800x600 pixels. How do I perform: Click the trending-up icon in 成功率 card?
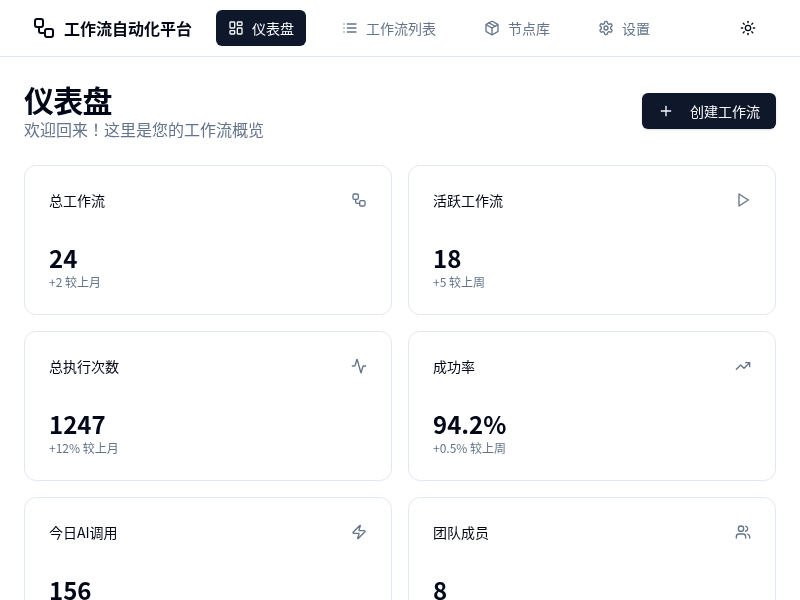coord(743,366)
